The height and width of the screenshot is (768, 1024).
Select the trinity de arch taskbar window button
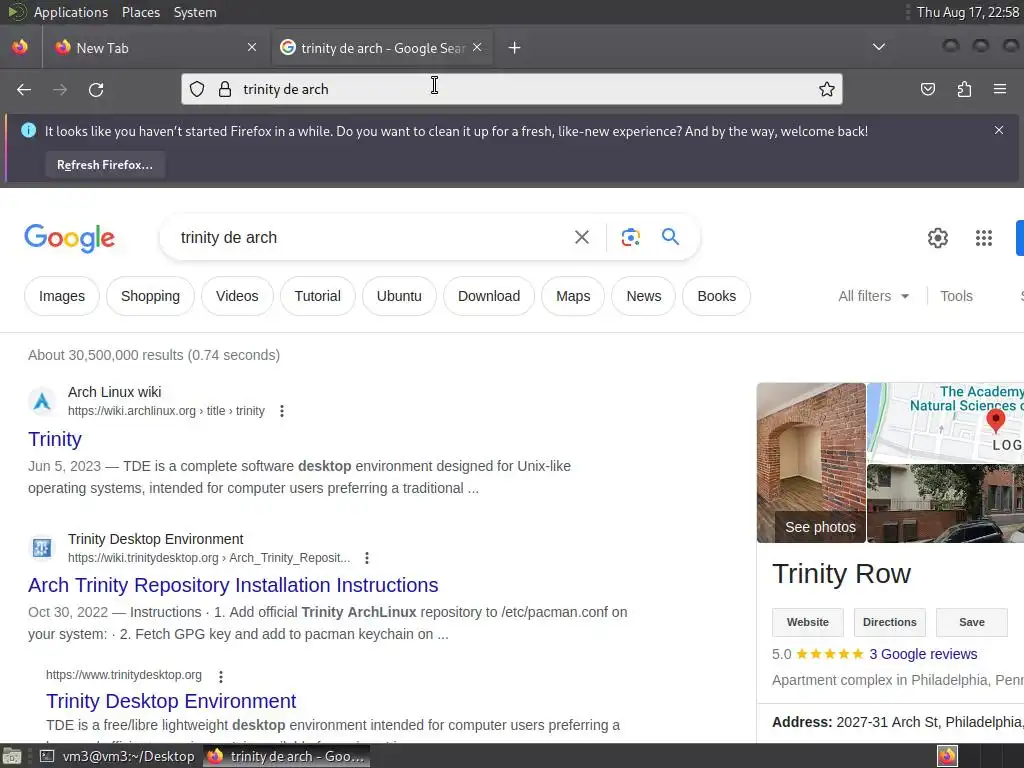tap(287, 756)
